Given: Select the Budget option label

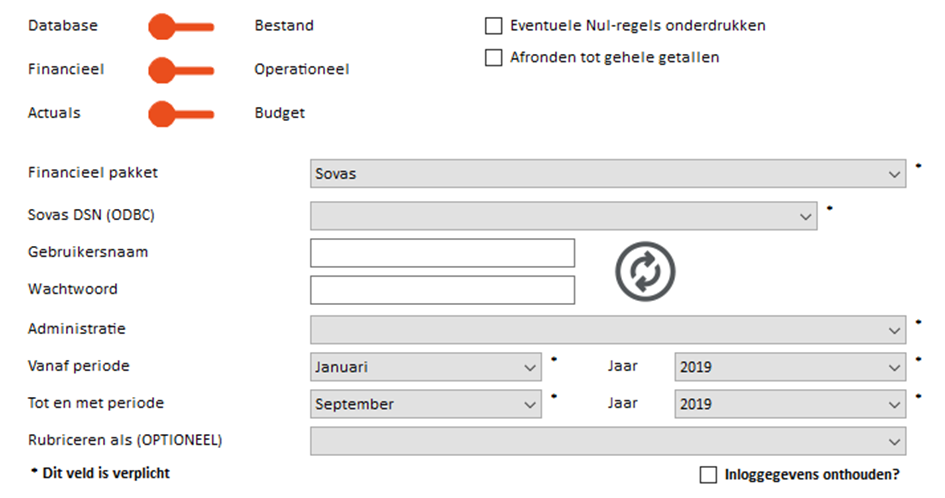Looking at the screenshot, I should click(x=280, y=113).
